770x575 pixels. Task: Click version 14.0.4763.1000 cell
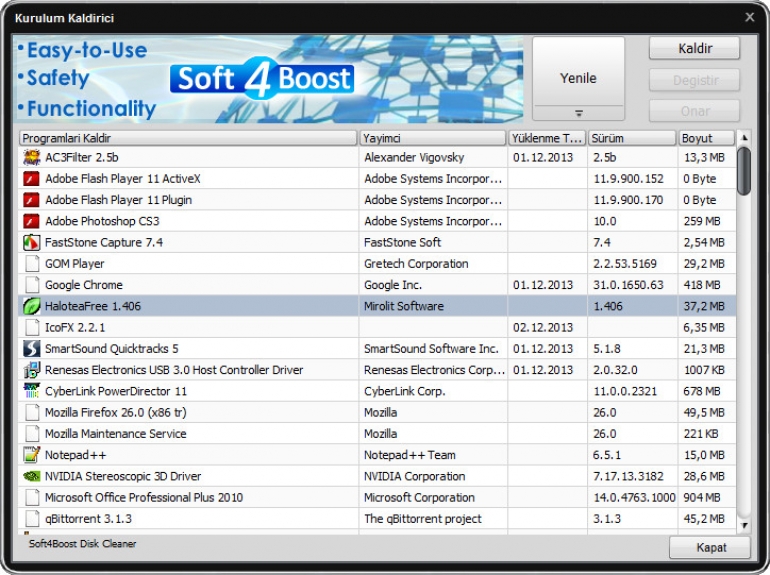pos(634,497)
